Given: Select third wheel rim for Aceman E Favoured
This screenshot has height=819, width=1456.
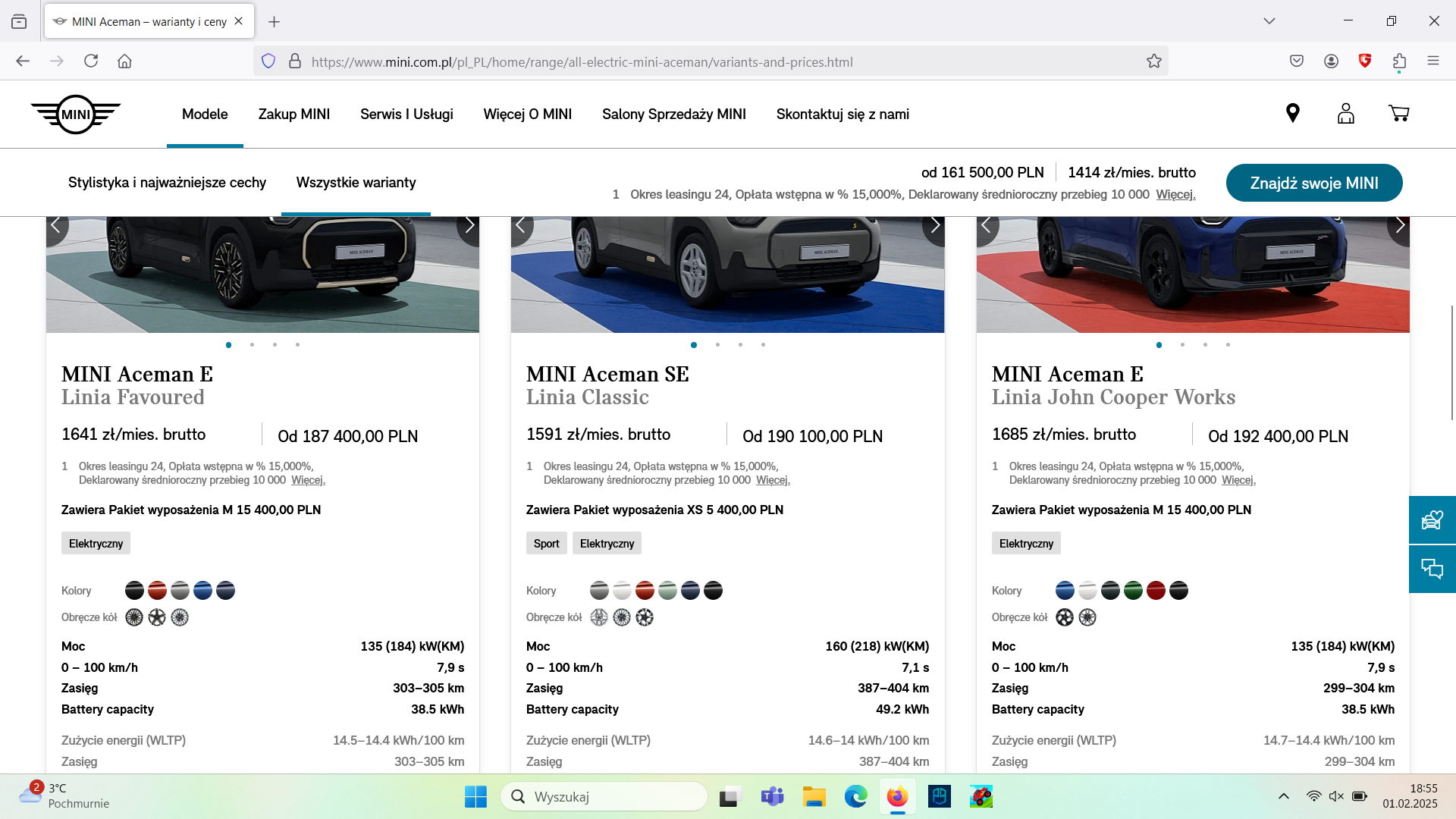Looking at the screenshot, I should click(180, 617).
